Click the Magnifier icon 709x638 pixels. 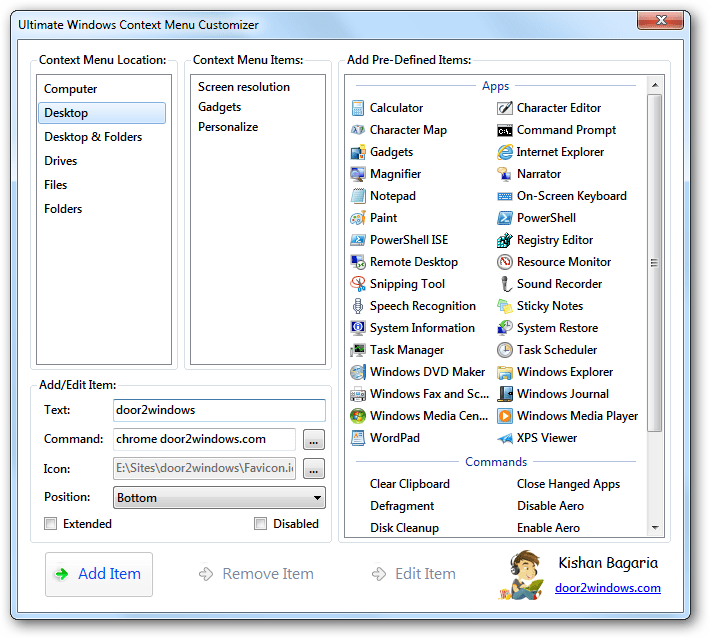(358, 174)
